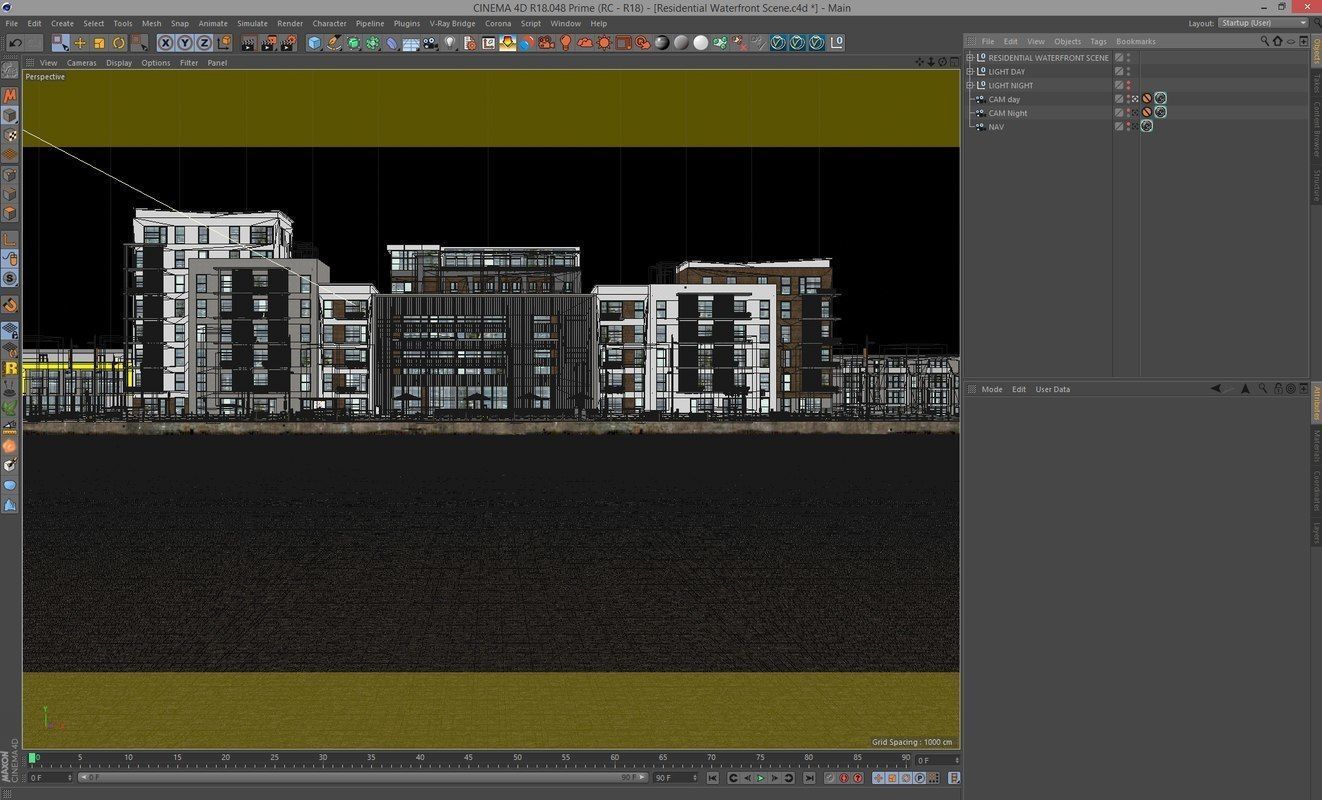The width and height of the screenshot is (1322, 800).
Task: Click the L0 layer icon in toolbar
Action: point(837,43)
